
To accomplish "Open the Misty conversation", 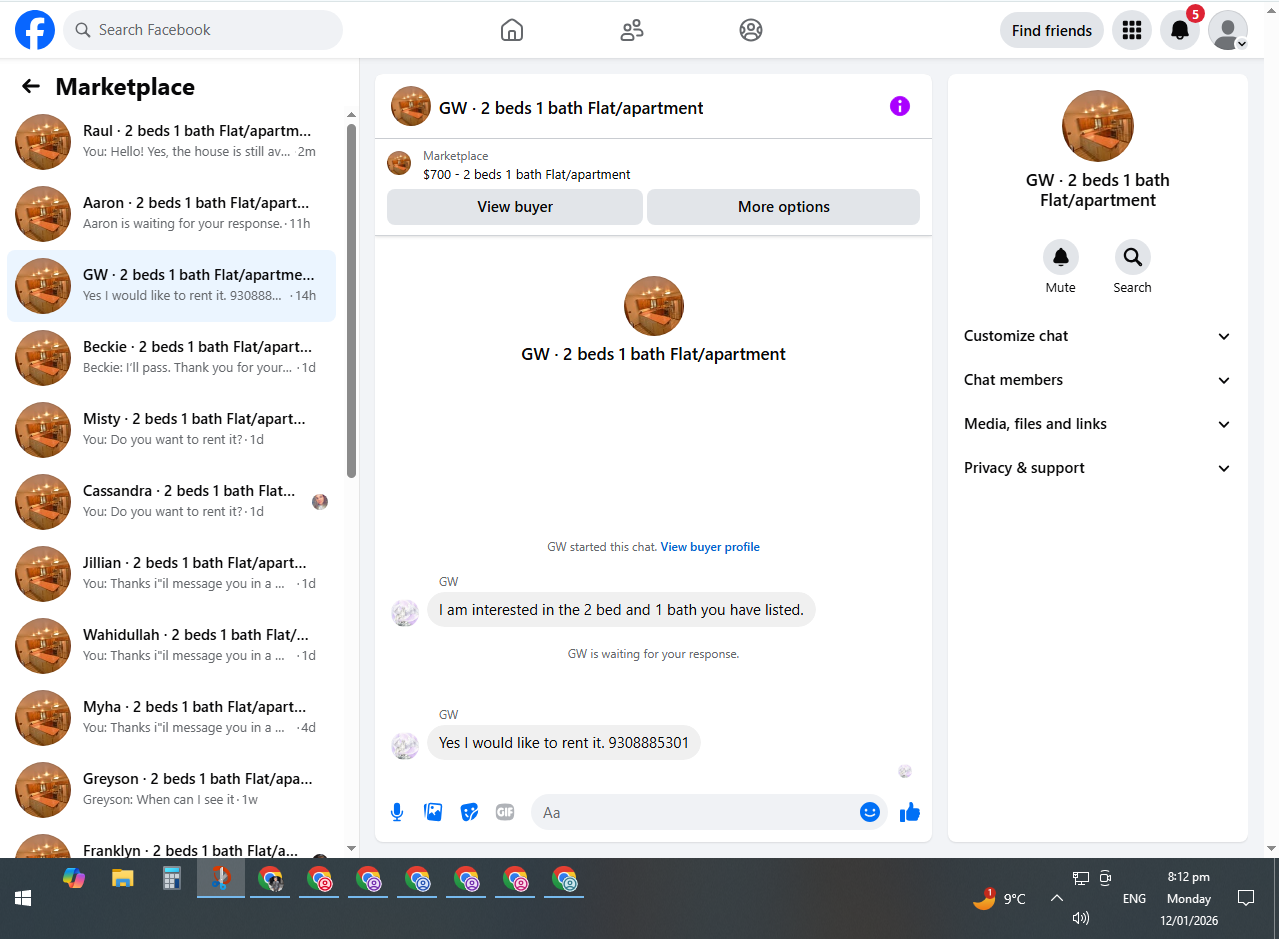I will pos(172,430).
